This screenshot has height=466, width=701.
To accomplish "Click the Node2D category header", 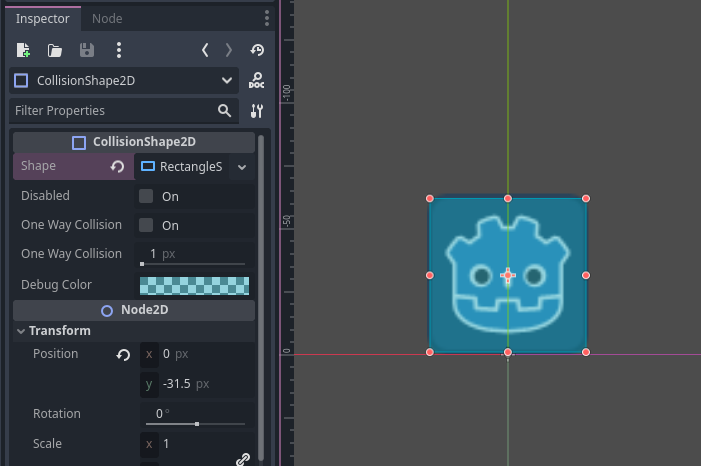I will tap(134, 310).
